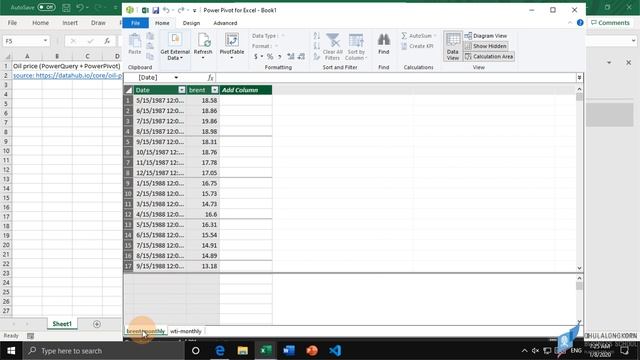Click the Add Column header
The height and width of the screenshot is (360, 640).
(246, 90)
